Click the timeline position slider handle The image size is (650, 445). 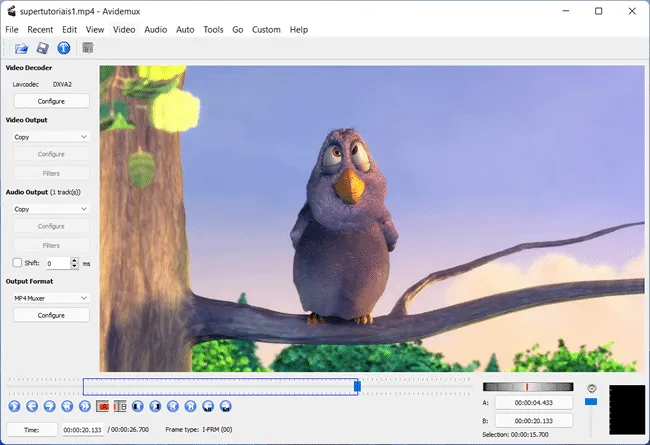(357, 387)
